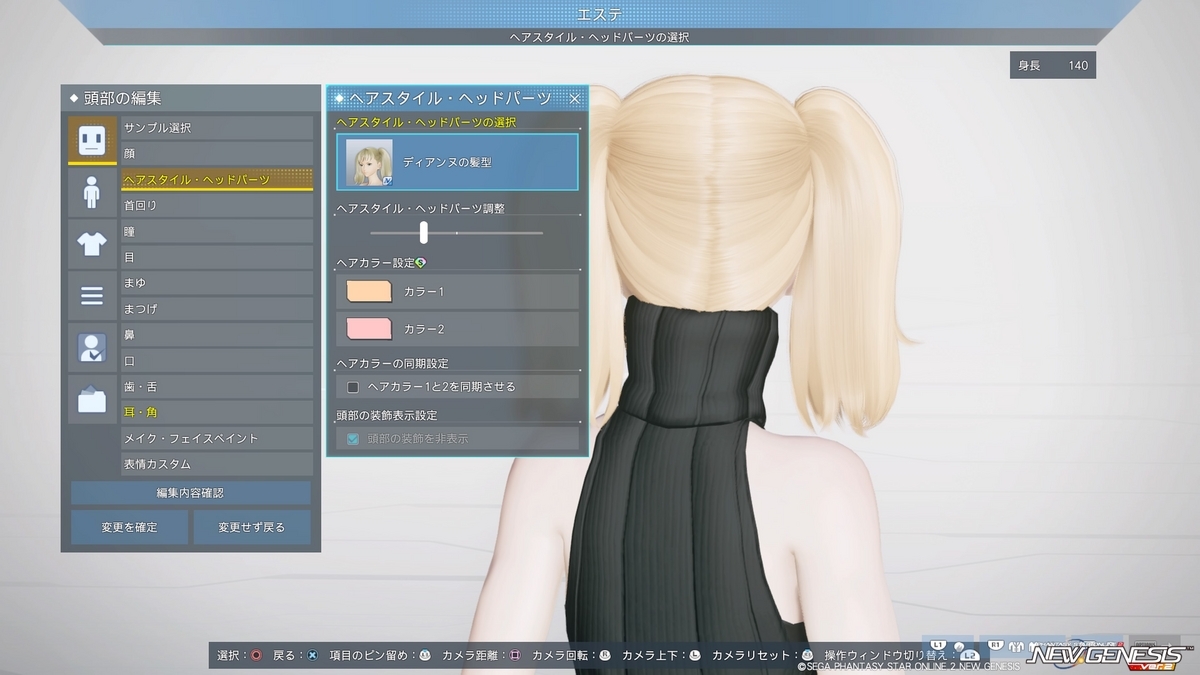Click the button icon next to カメラリセット
The width and height of the screenshot is (1200, 675).
click(808, 655)
